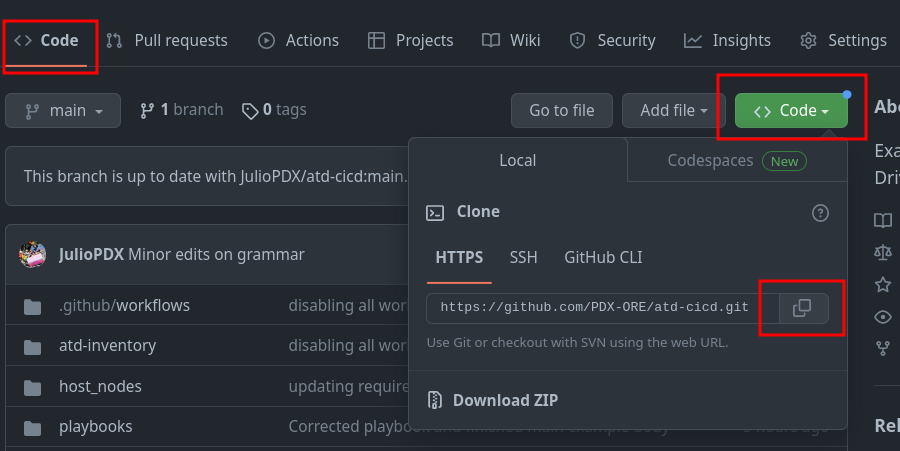
Task: Click the Download ZIP file icon
Action: point(435,400)
